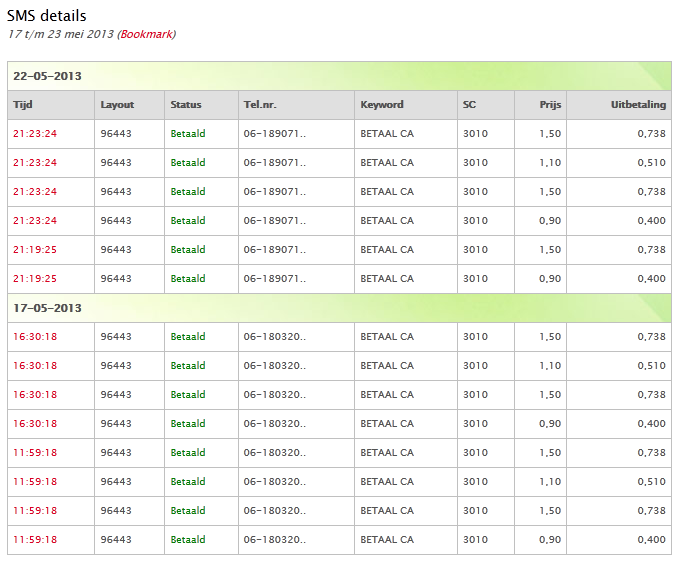This screenshot has height=564, width=683.
Task: Open time 21:23:24 in the 0,90 price row
Action: [x=35, y=220]
